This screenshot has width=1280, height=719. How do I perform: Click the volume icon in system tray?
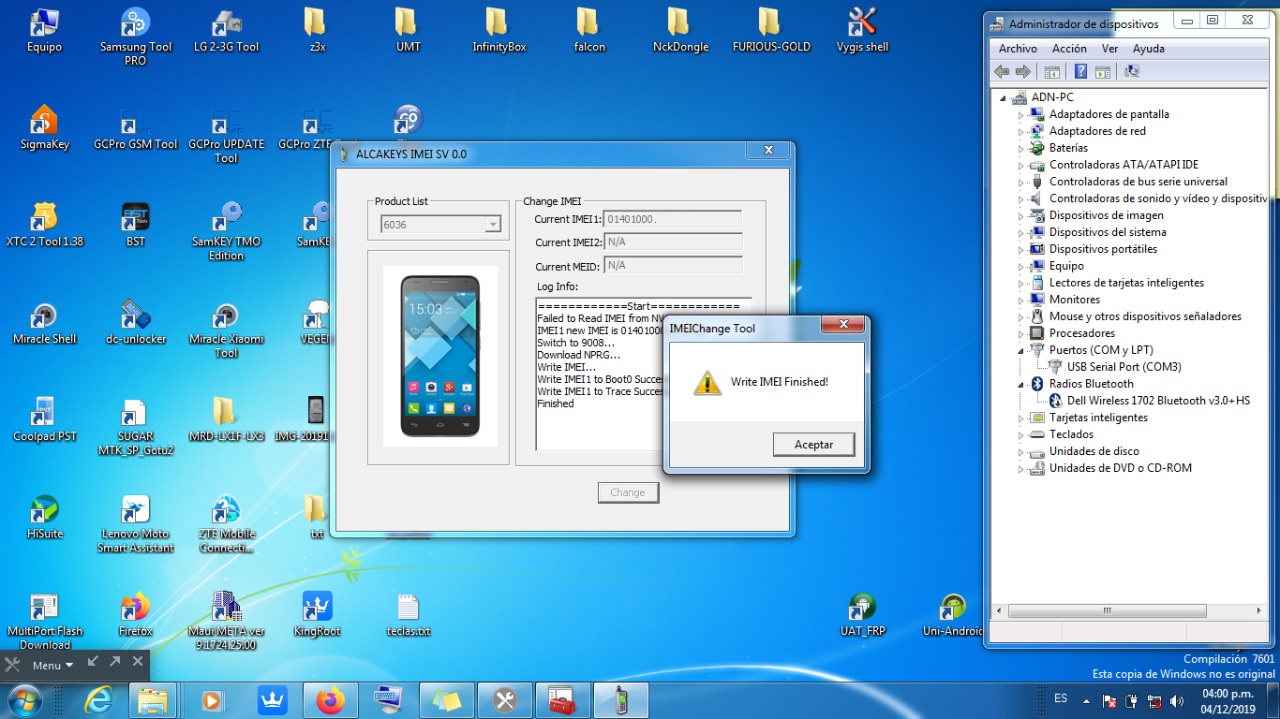click(x=1178, y=701)
